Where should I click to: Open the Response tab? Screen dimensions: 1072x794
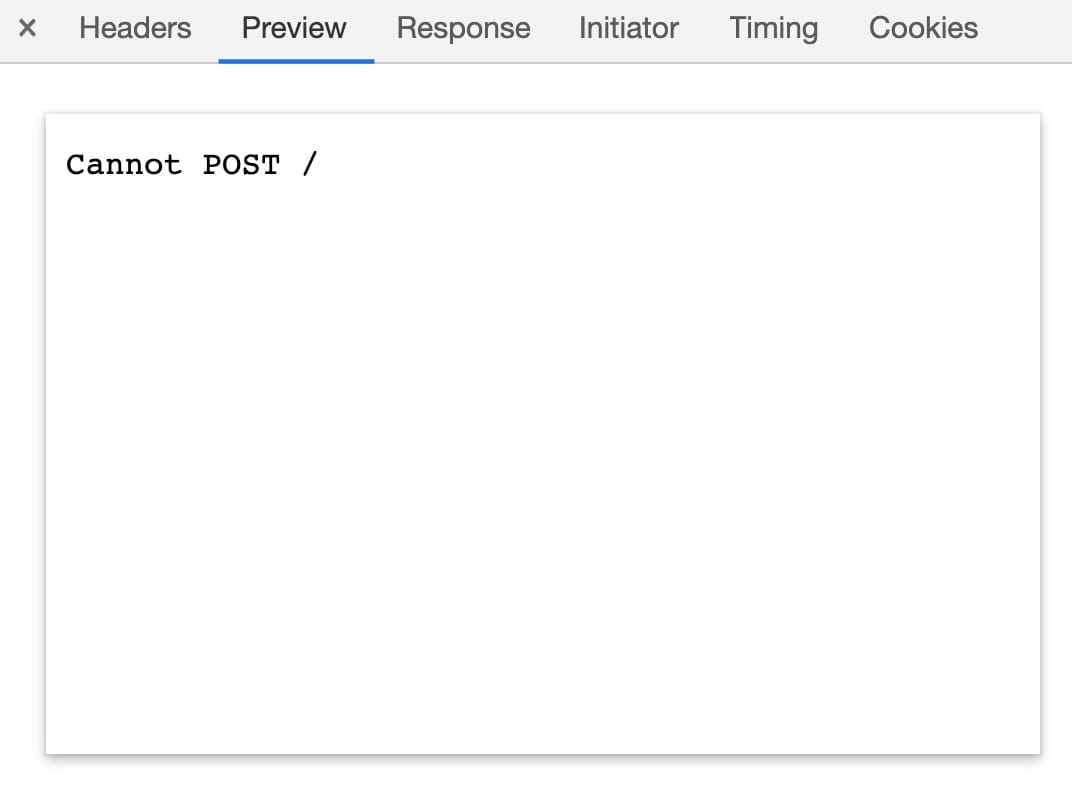coord(464,29)
